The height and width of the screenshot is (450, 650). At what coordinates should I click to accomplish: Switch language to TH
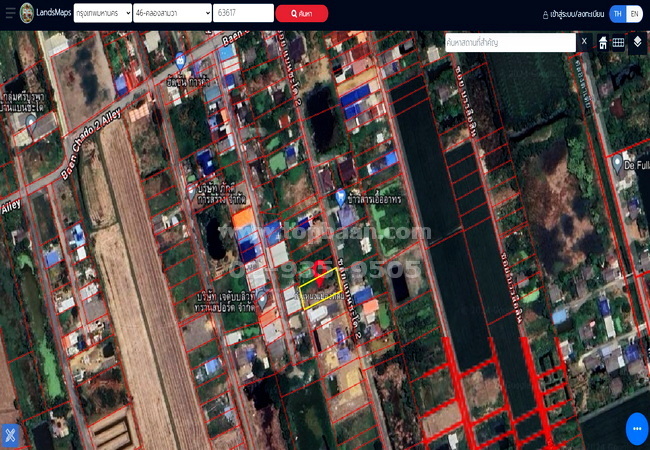(617, 14)
